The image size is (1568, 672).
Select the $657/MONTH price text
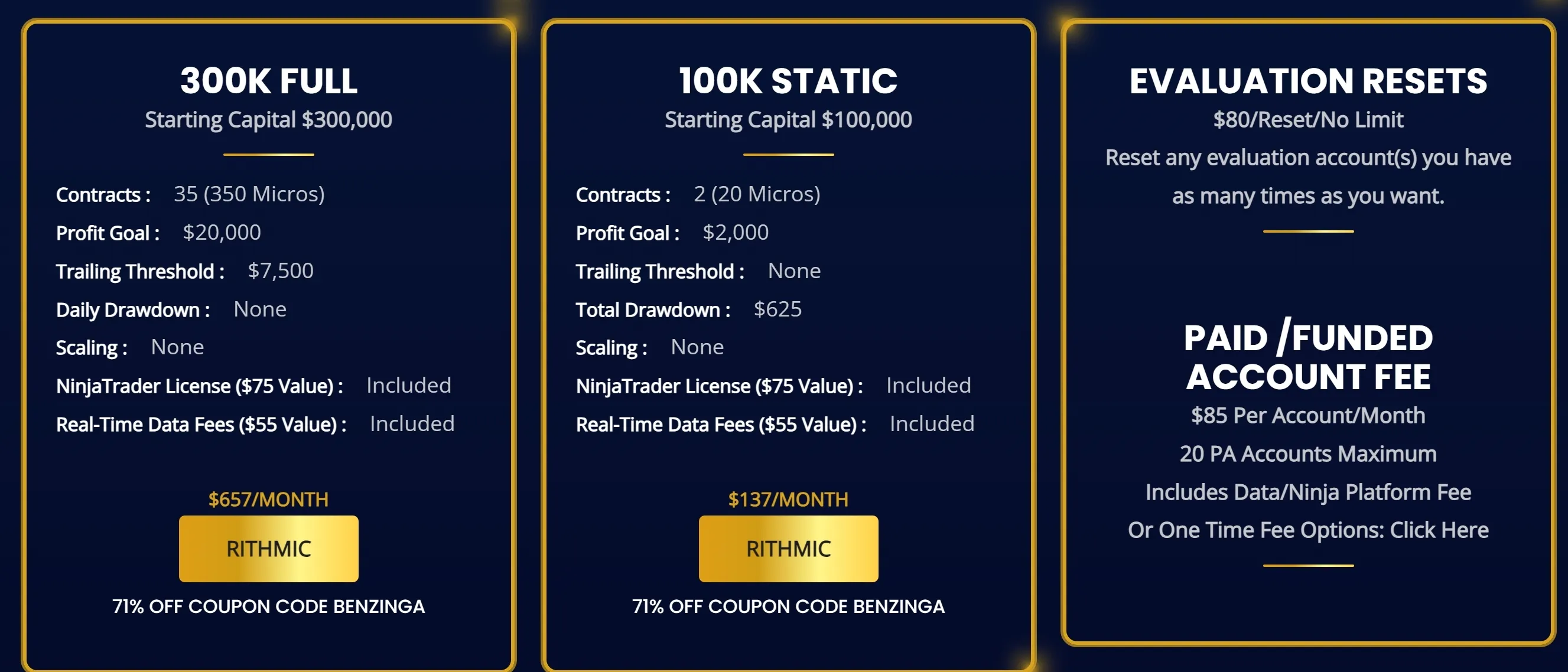268,500
